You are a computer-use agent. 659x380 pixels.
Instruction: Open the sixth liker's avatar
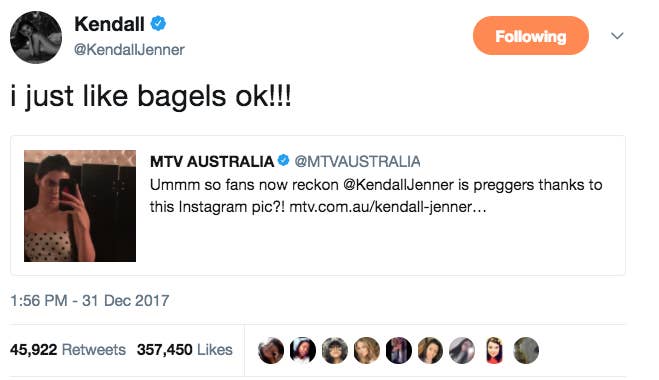click(430, 350)
